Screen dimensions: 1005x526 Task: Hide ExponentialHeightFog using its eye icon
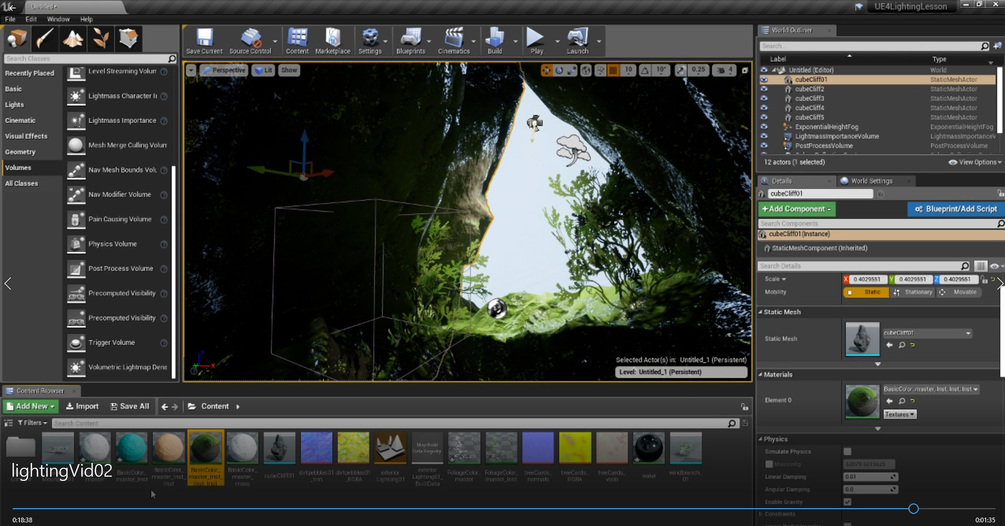click(x=764, y=127)
